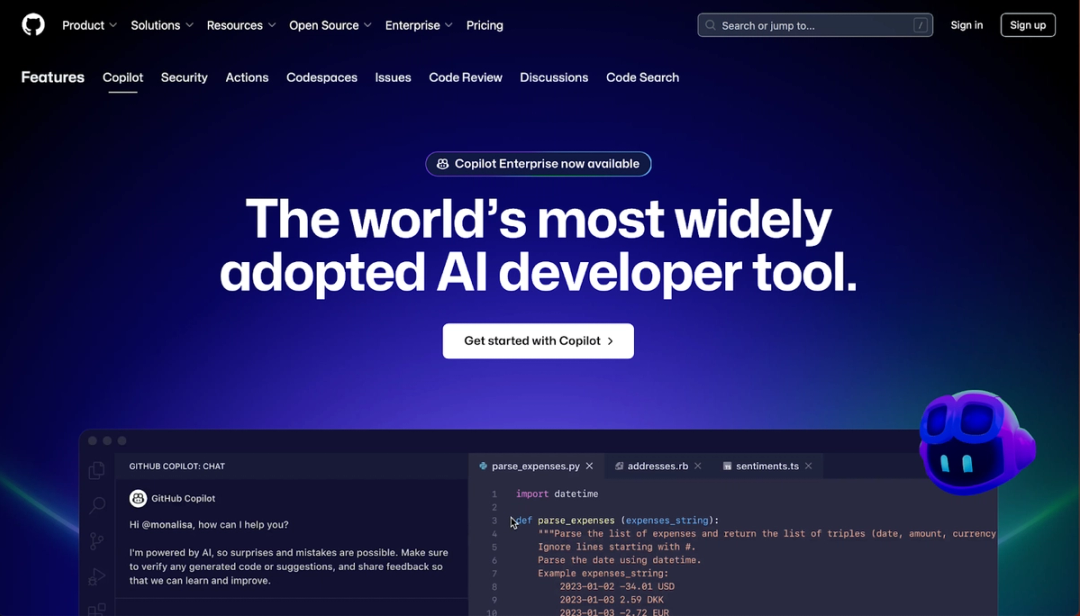The height and width of the screenshot is (616, 1080).
Task: Click the 'Parse the date using datetime.' line
Action: [619, 560]
